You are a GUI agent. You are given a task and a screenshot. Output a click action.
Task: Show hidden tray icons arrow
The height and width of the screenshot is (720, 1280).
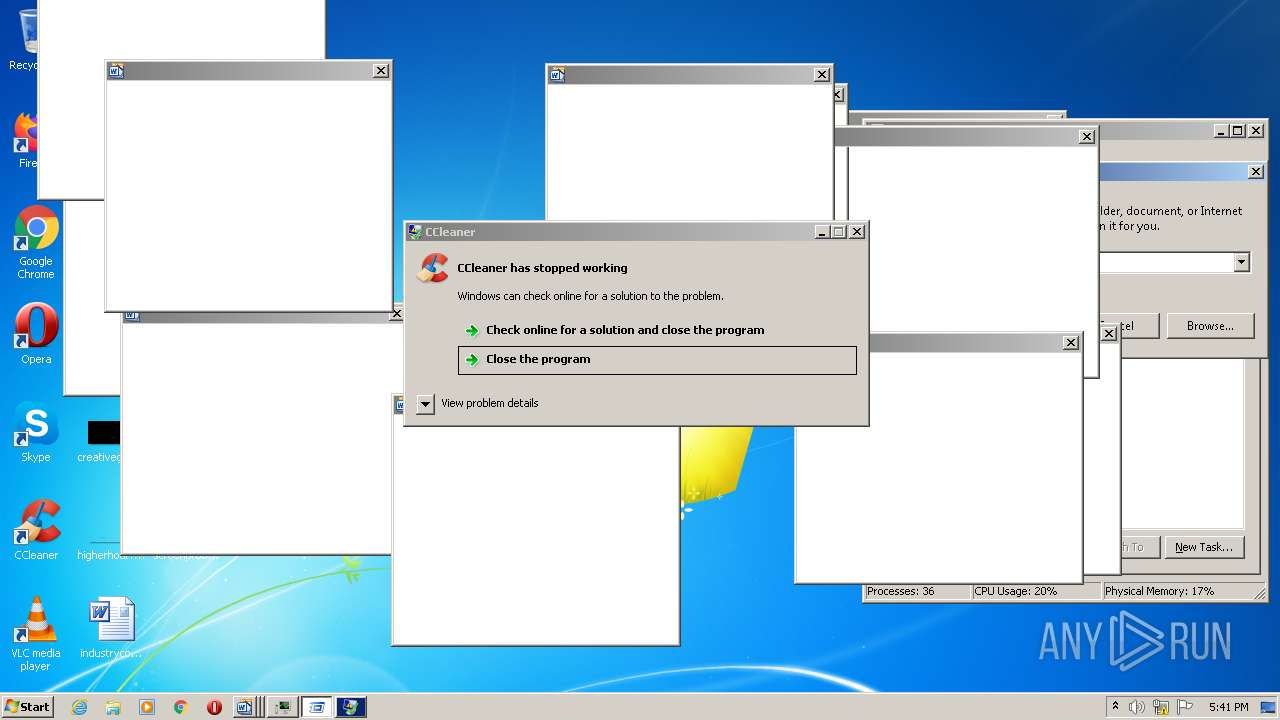1115,707
